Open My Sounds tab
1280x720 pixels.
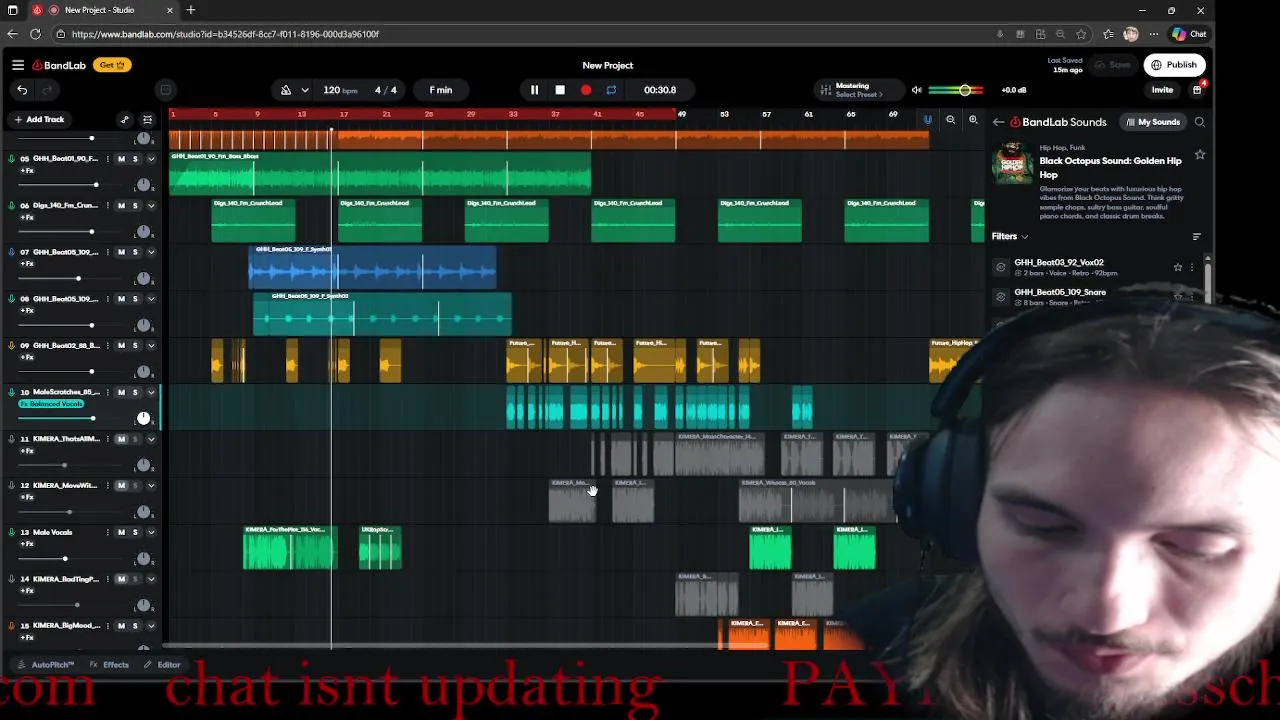[1153, 122]
